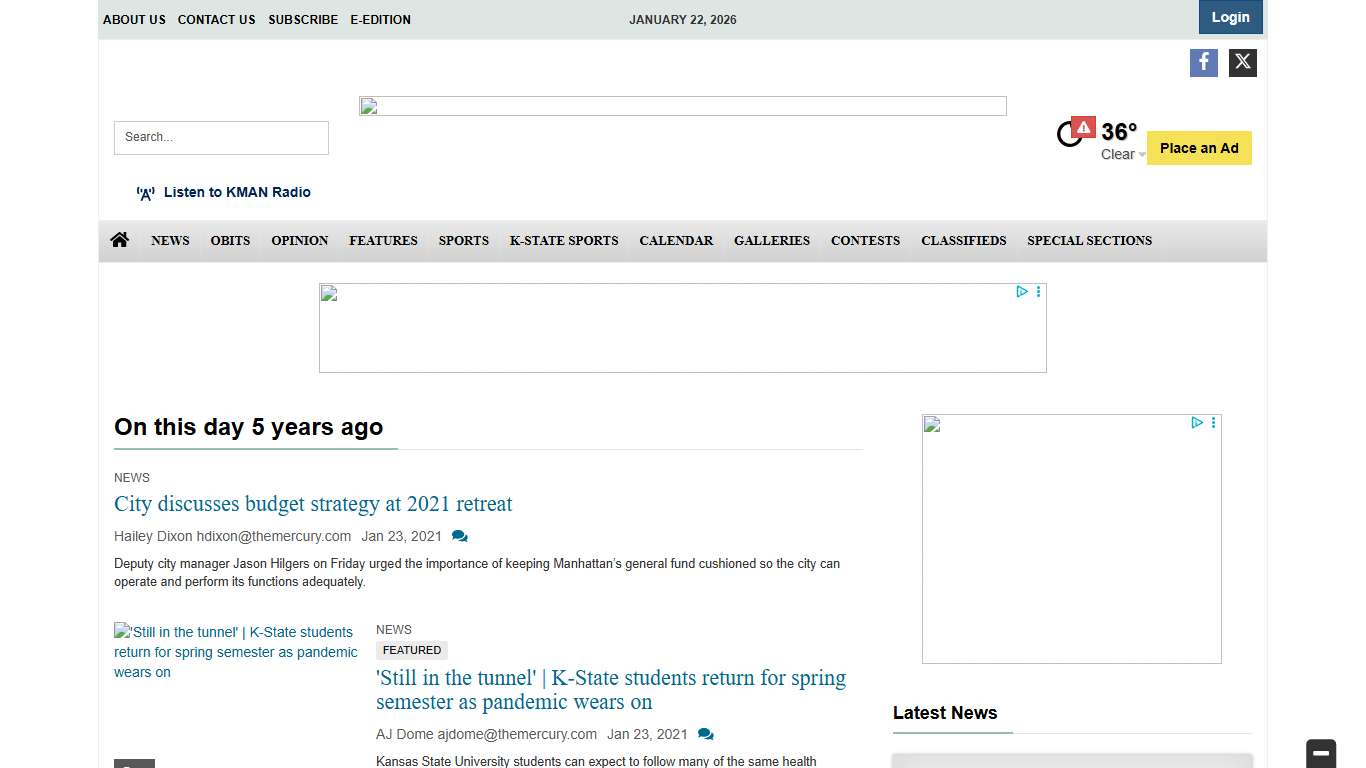Expand the Classifieds navigation menu
Viewport: 1366px width, 768px height.
coord(963,241)
